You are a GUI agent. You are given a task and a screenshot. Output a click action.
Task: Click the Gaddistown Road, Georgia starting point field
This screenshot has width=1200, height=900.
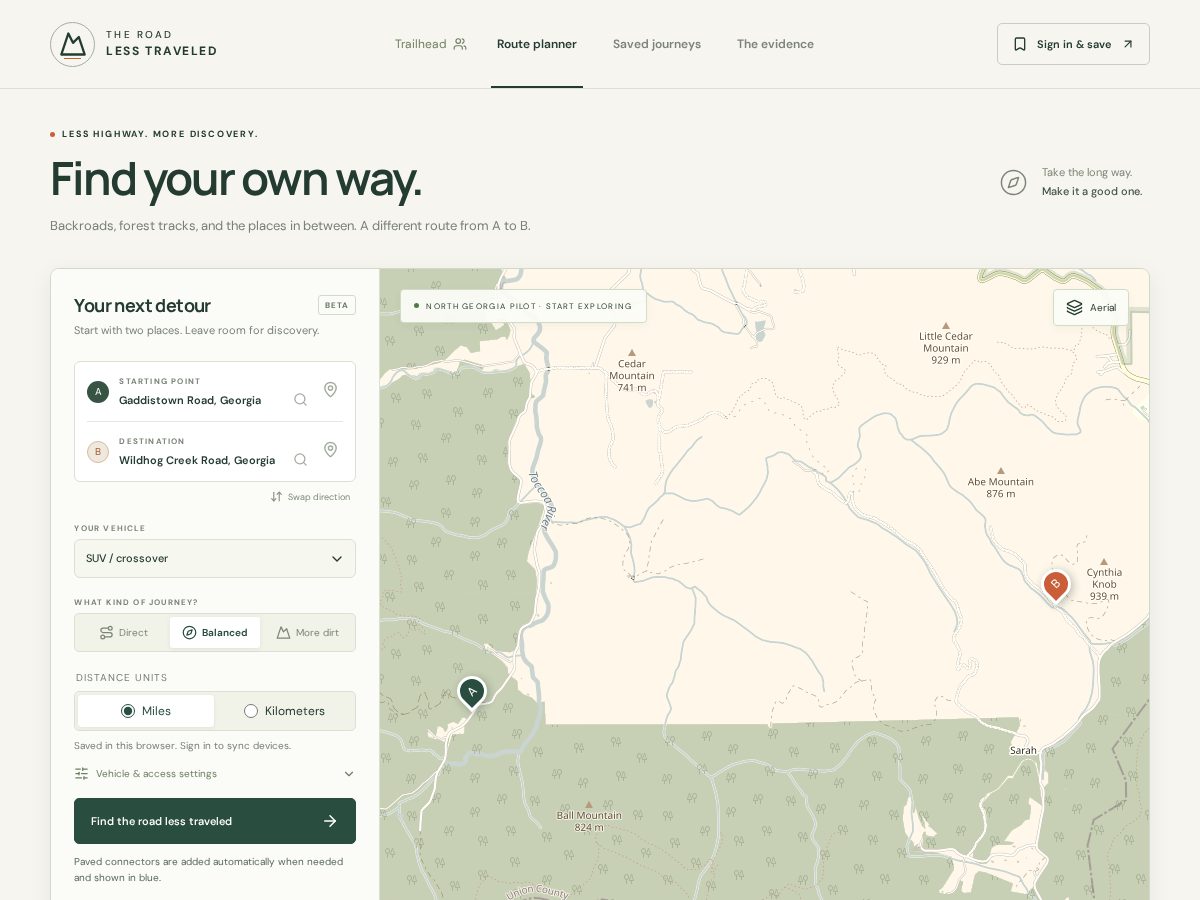click(x=190, y=400)
